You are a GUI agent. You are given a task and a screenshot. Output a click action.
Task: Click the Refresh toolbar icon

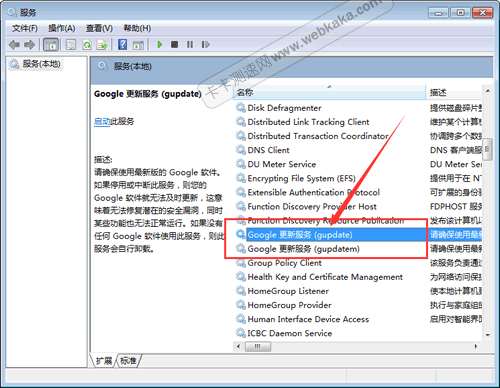point(87,44)
